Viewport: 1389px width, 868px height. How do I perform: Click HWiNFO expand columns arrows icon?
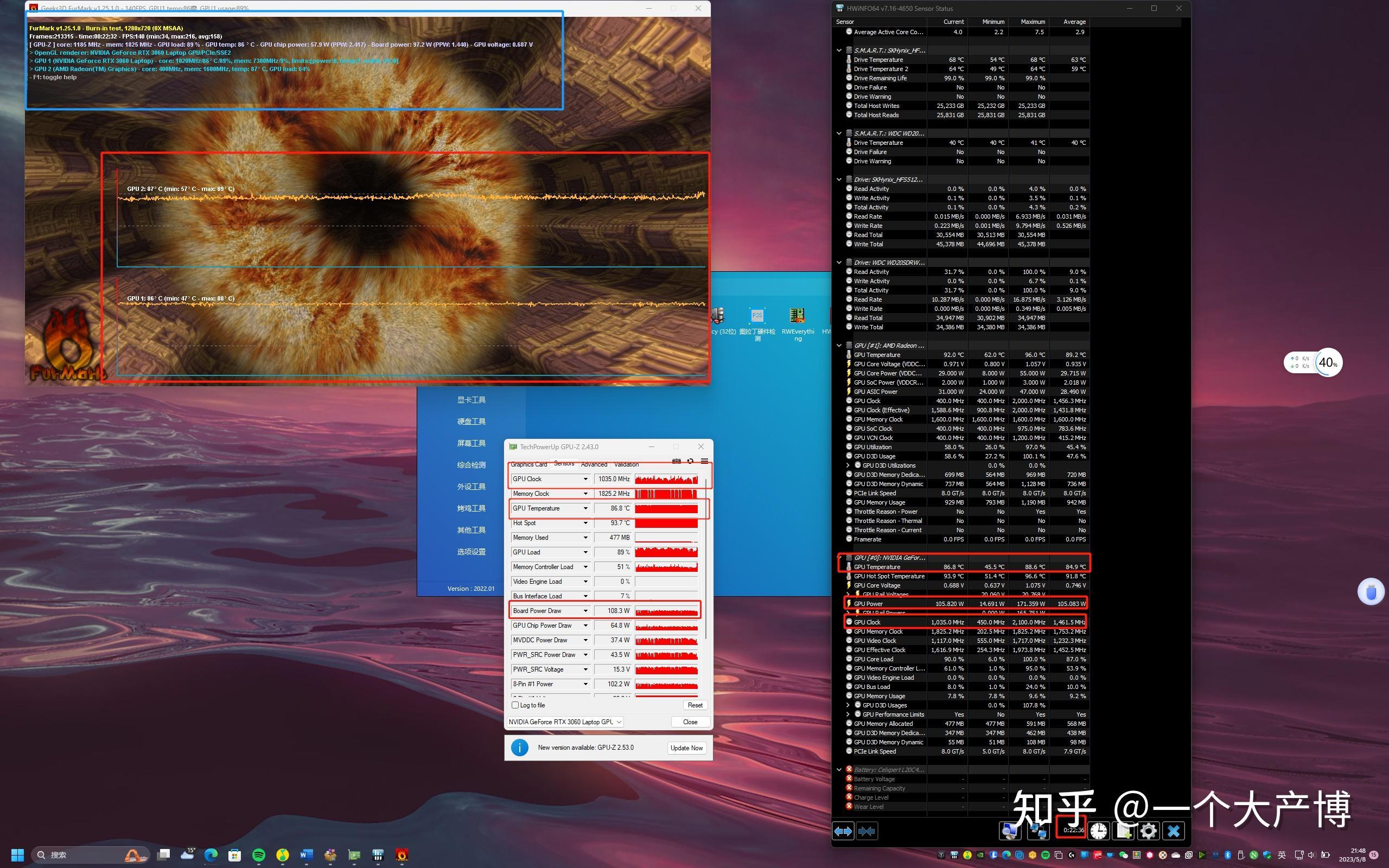pyautogui.click(x=843, y=831)
